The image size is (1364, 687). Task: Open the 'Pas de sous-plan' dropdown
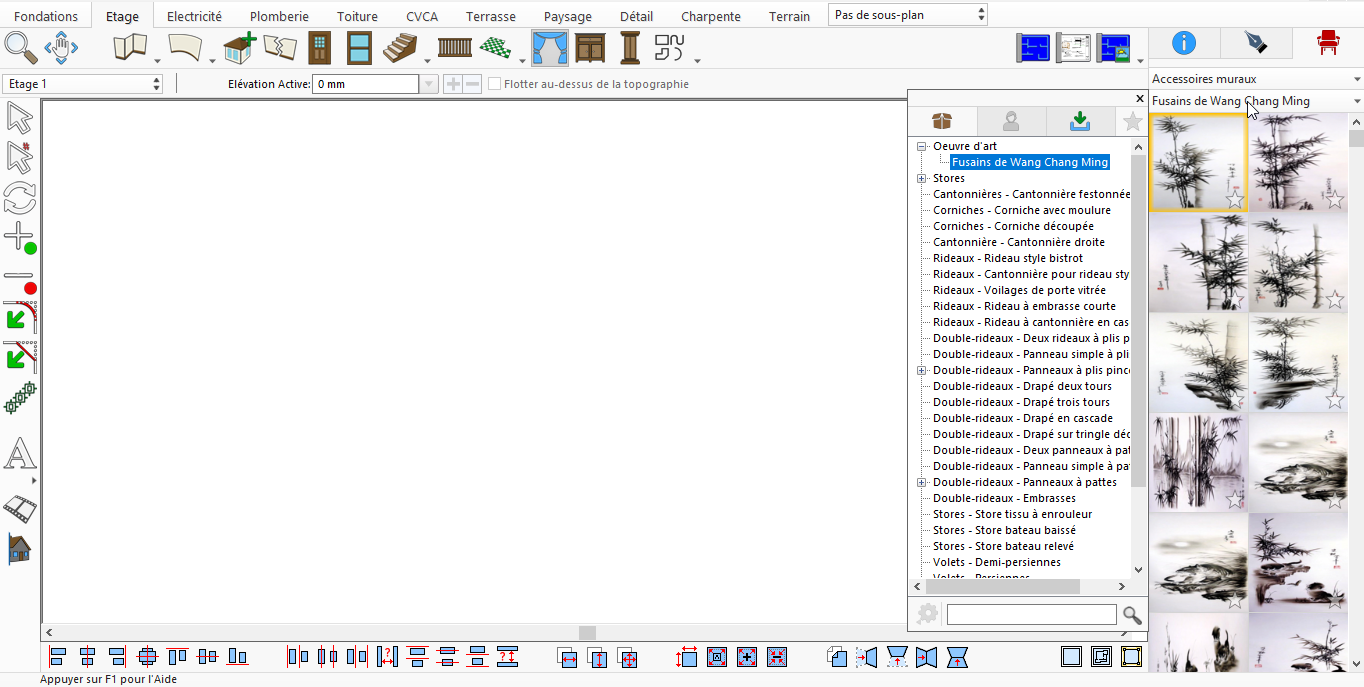[x=908, y=15]
